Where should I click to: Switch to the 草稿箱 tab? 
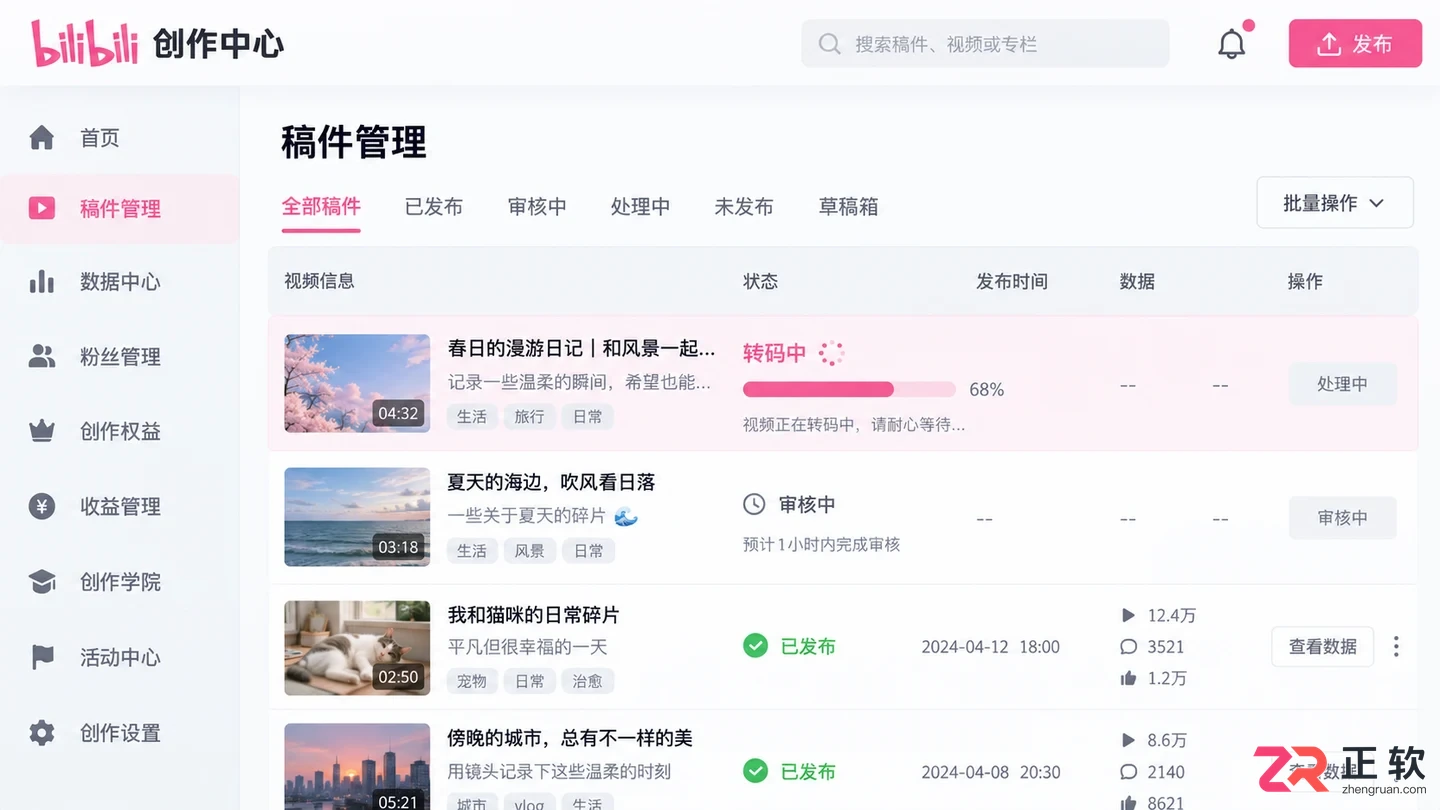click(x=848, y=207)
